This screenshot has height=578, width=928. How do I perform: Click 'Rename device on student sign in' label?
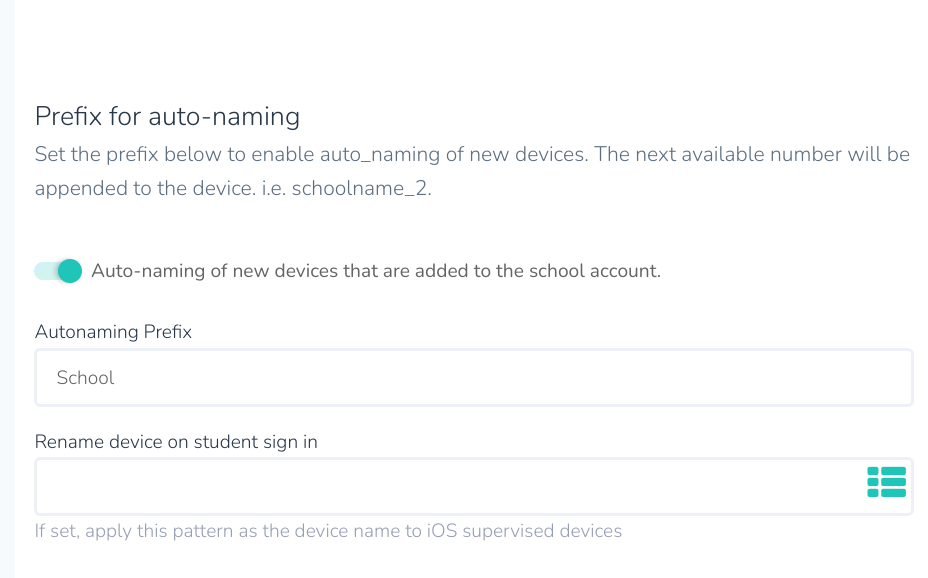[176, 442]
